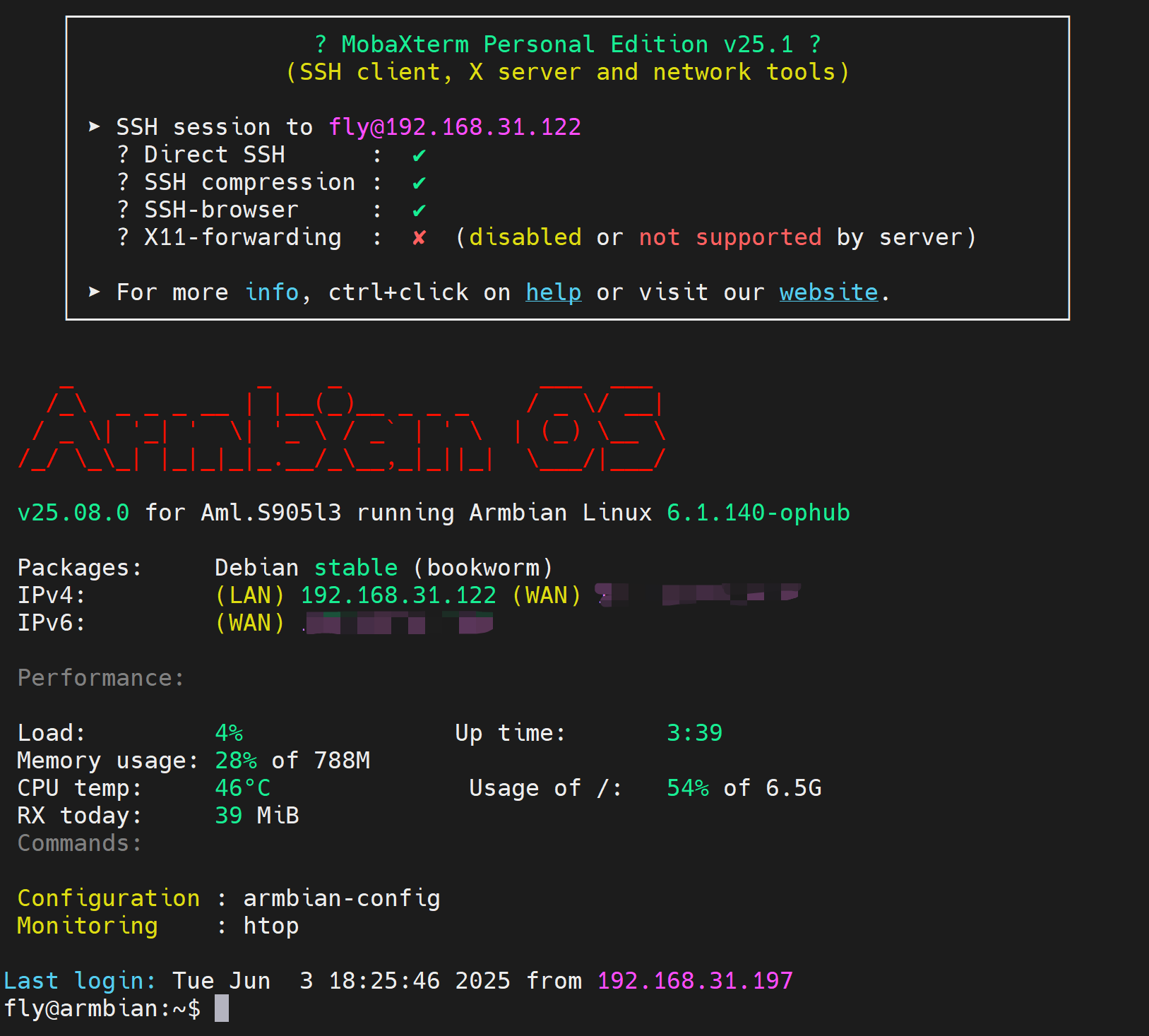This screenshot has height=1036, width=1149.
Task: Click the CPU temp value '46°C'
Action: click(243, 788)
